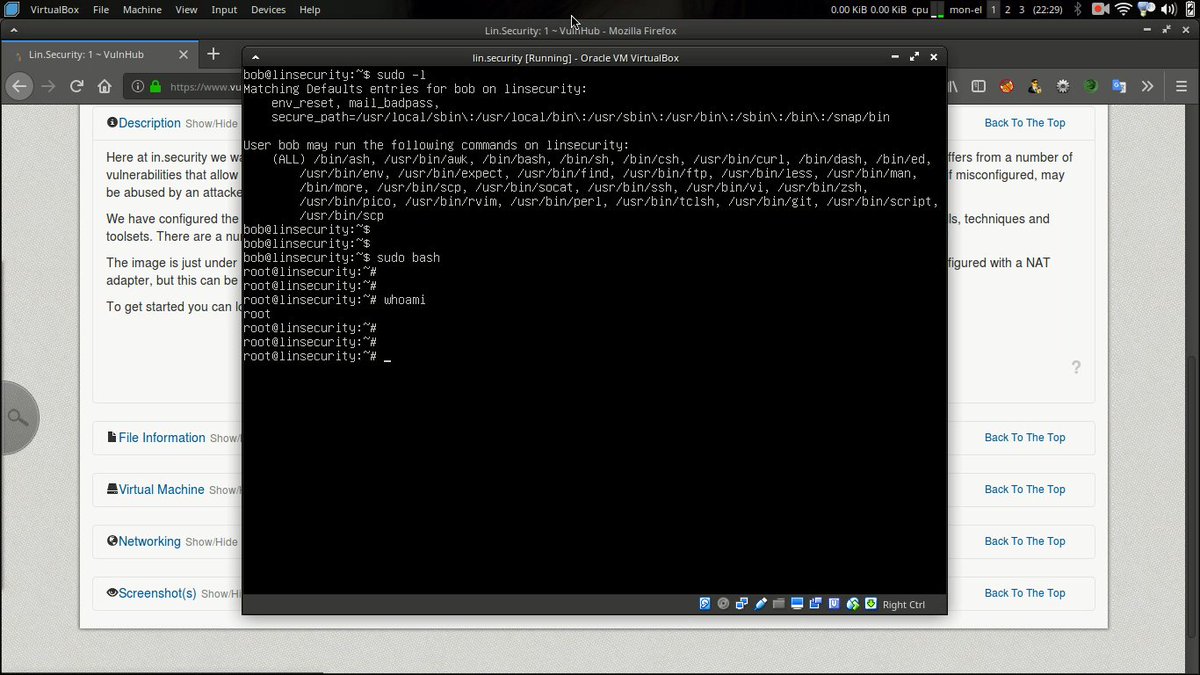Click the display monitor icon in VirtualBox status bar
1200x675 pixels.
coord(797,604)
